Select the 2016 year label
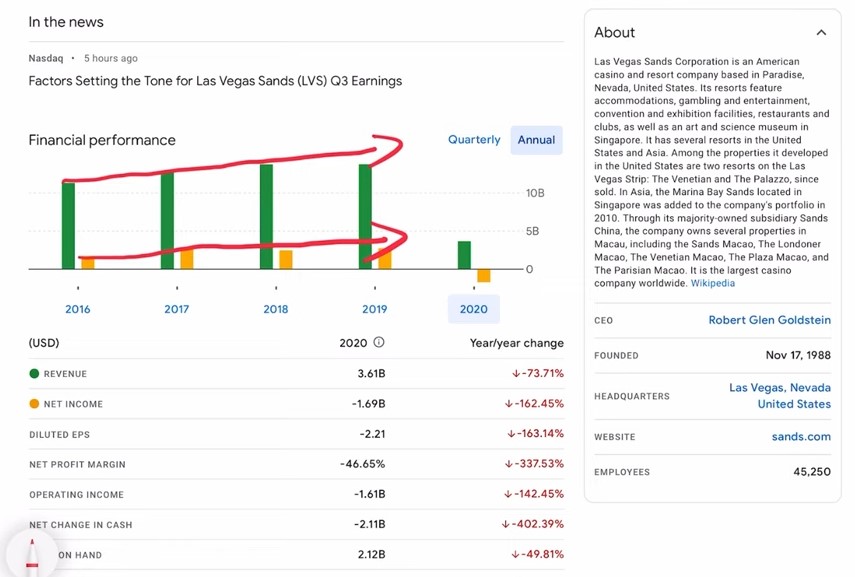 tap(77, 309)
